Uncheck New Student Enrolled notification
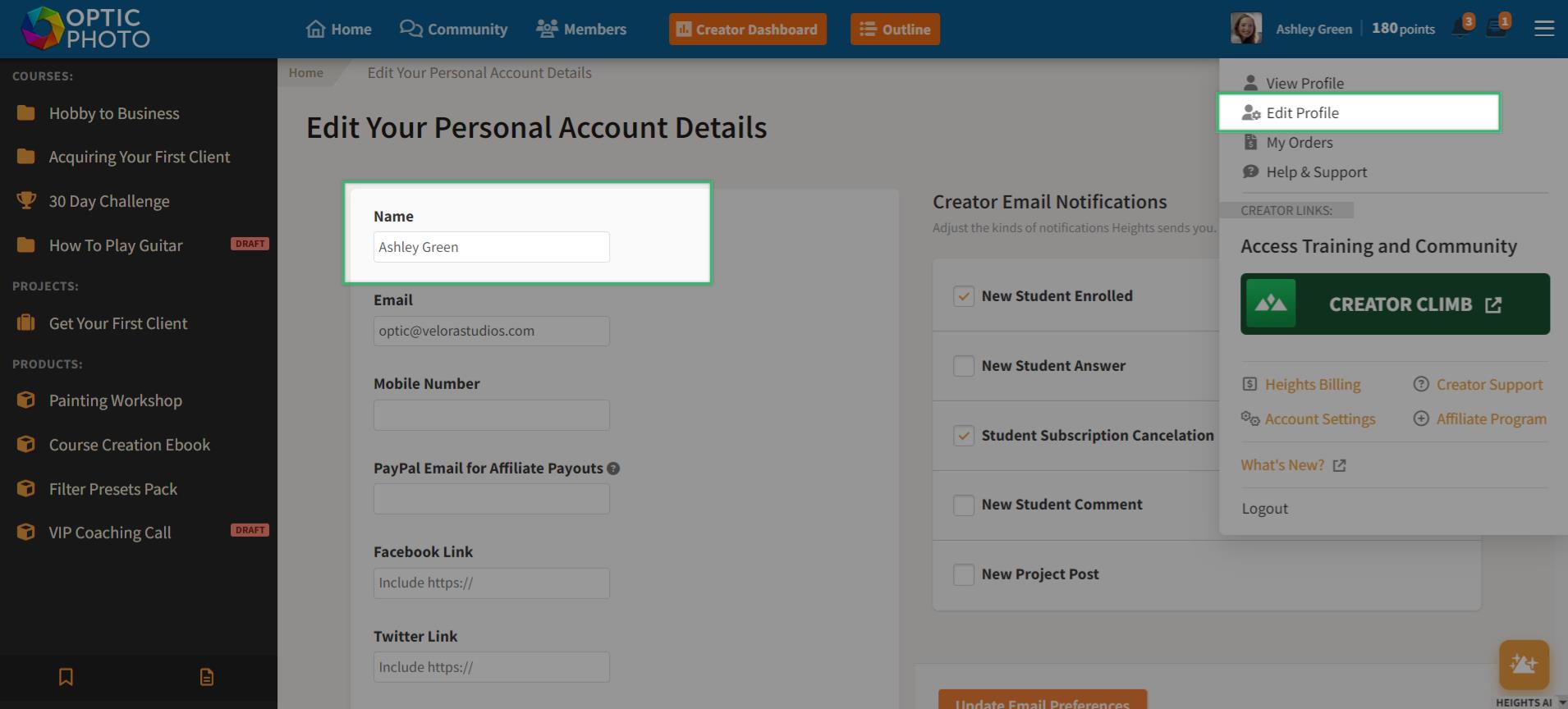Screen dimensions: 1568x709 (964, 296)
